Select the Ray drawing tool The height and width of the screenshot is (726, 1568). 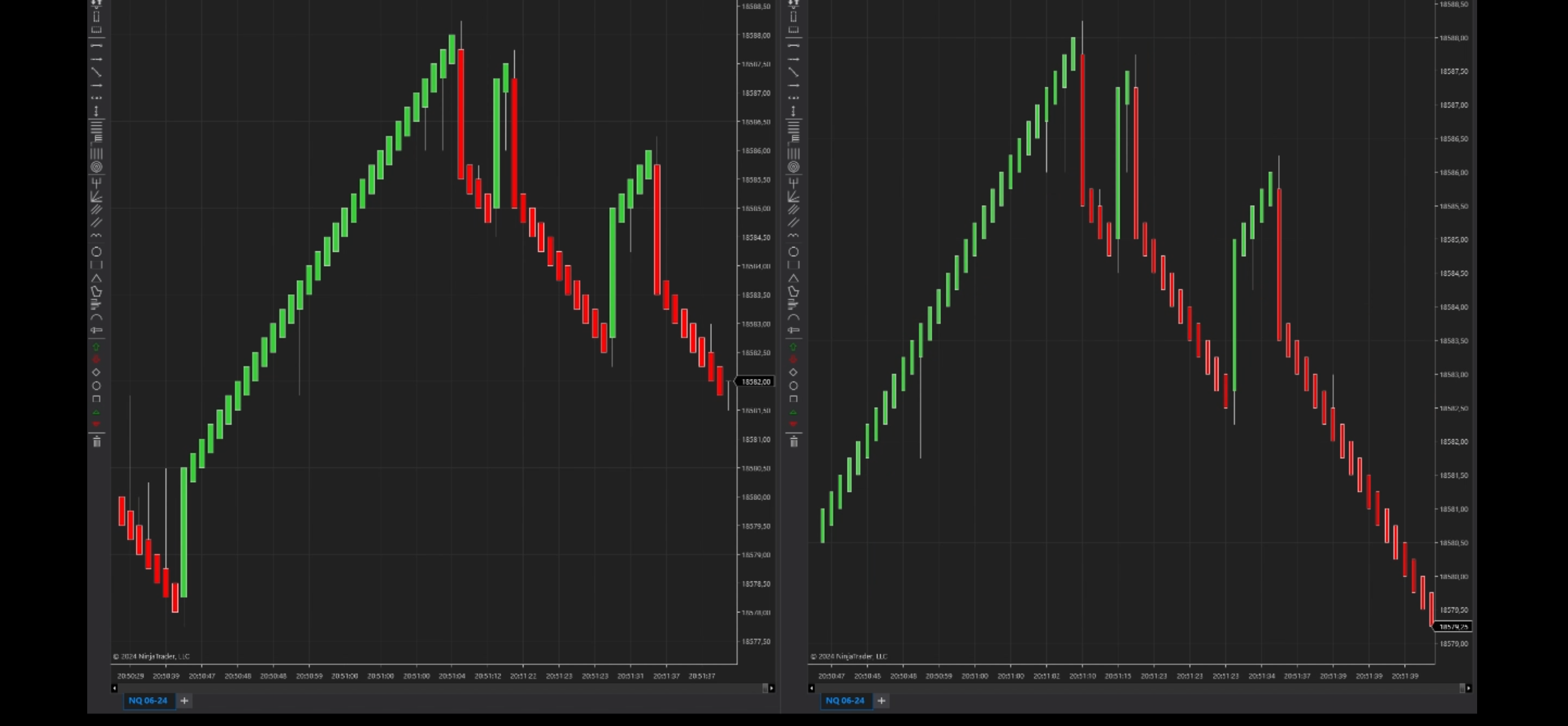(98, 85)
